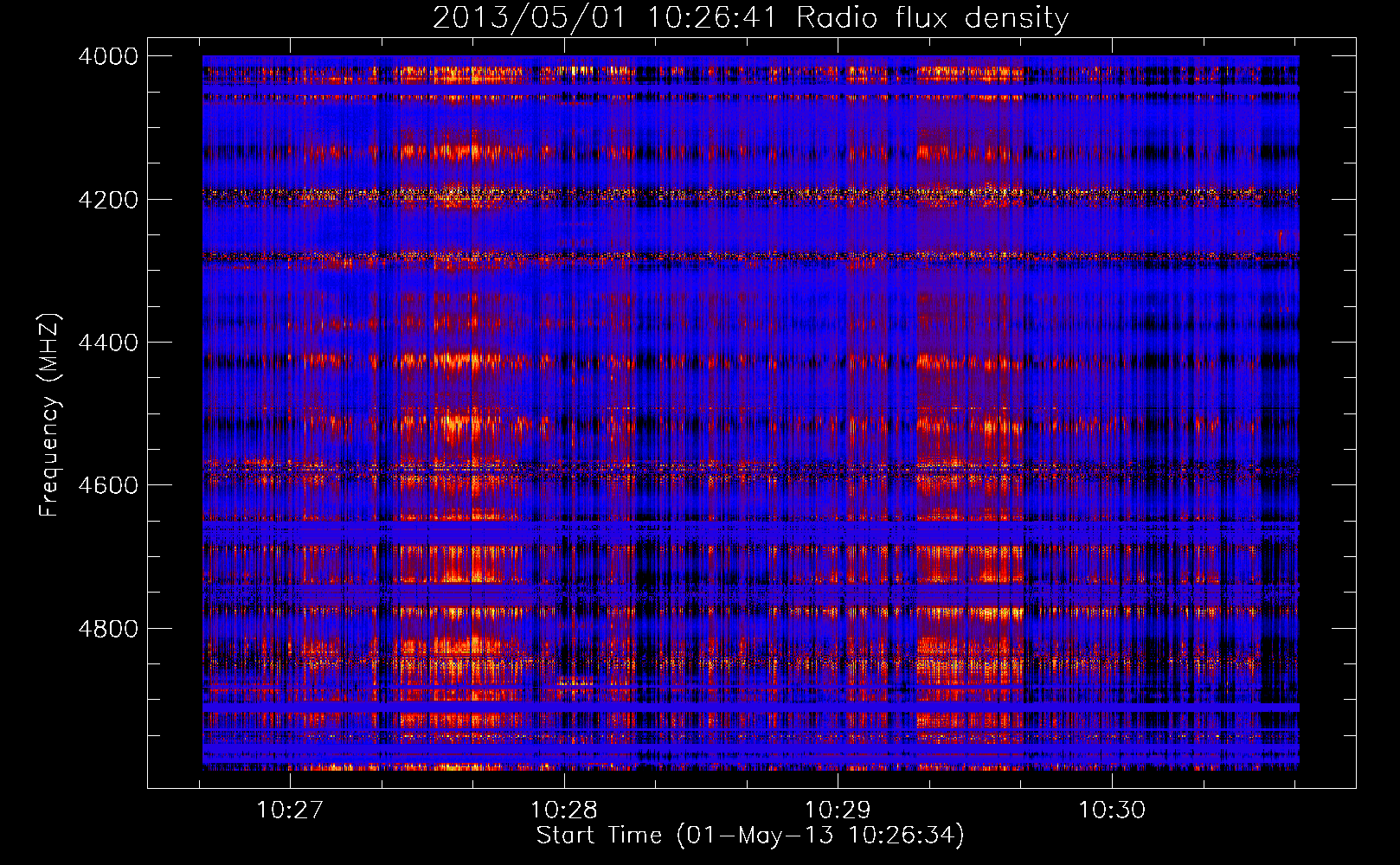
Task: Click the '4000' frequency axis label
Action: 108,56
